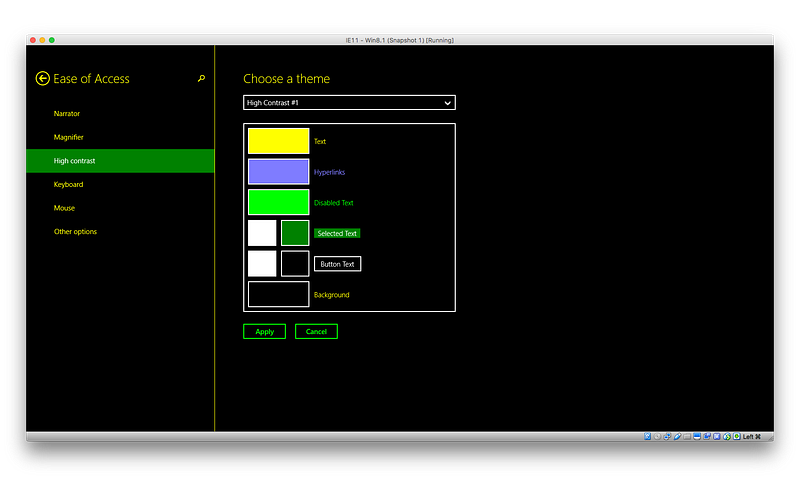Click VirtualBox network status icon
Viewport: 800px width, 479px height.
click(667, 437)
